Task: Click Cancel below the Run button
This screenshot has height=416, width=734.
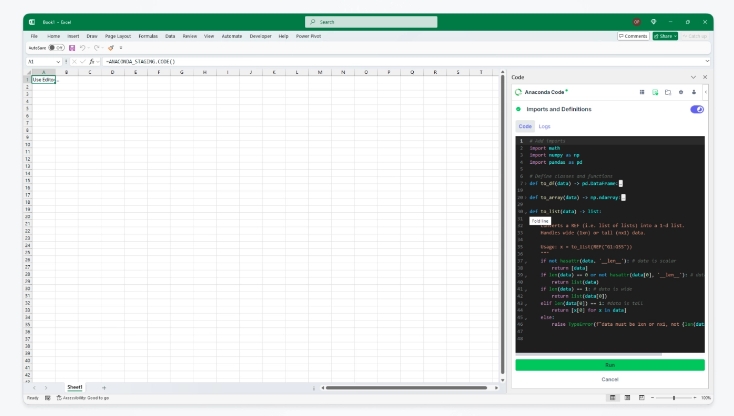Action: [609, 379]
